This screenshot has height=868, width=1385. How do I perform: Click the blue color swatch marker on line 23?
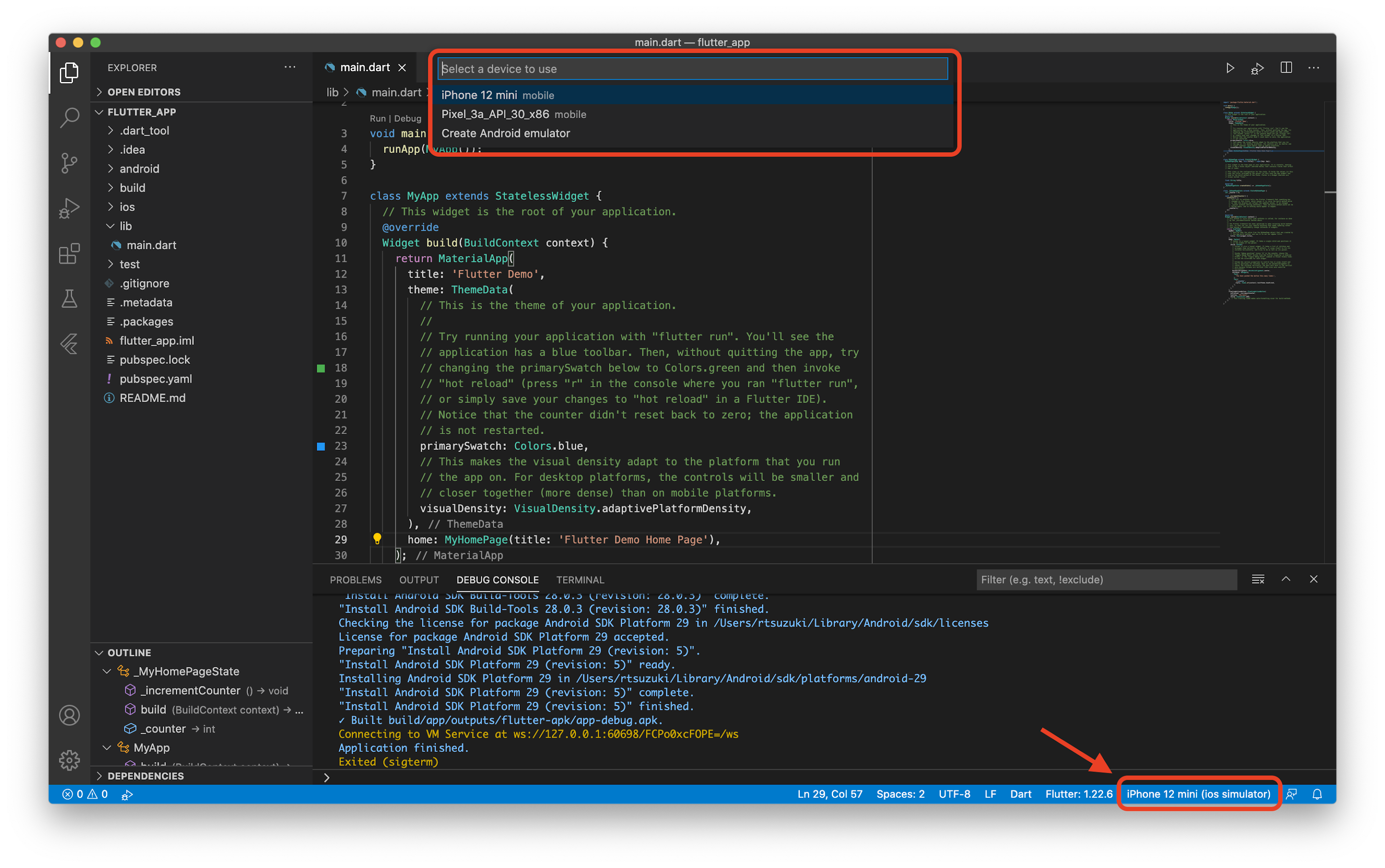click(x=321, y=446)
